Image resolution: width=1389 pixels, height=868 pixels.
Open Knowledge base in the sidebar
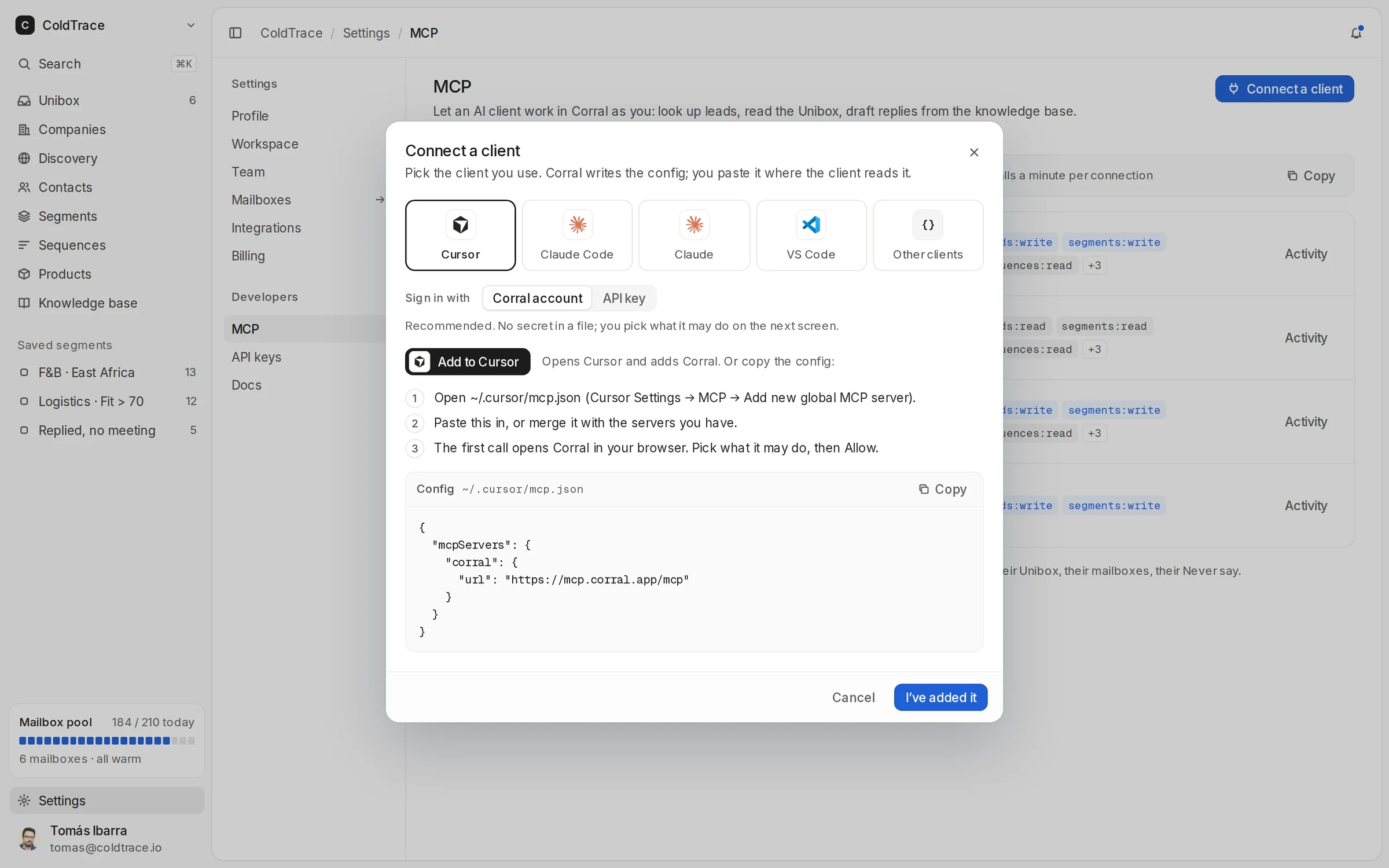[x=107, y=303]
